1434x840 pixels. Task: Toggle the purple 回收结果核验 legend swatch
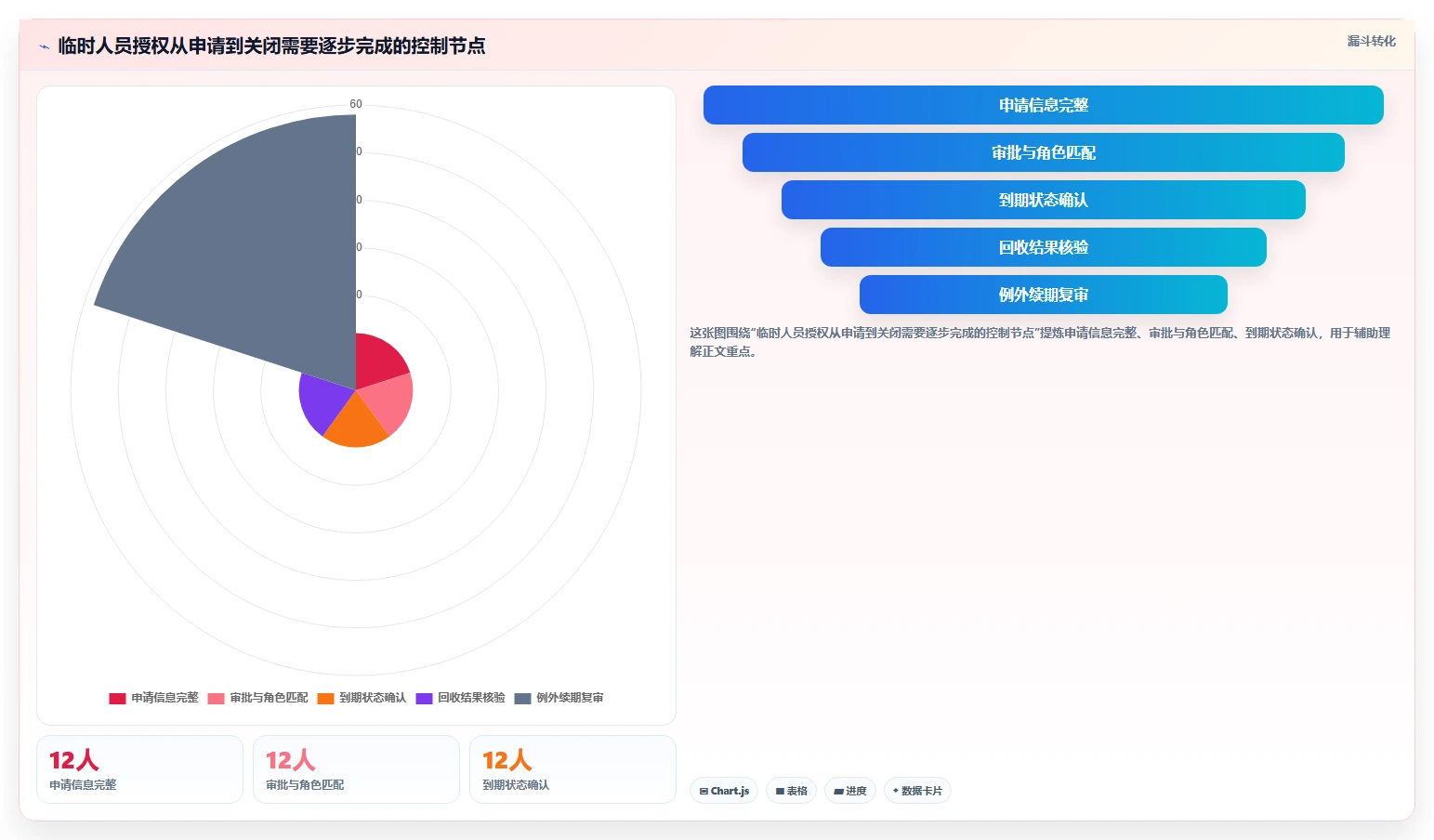[x=424, y=698]
